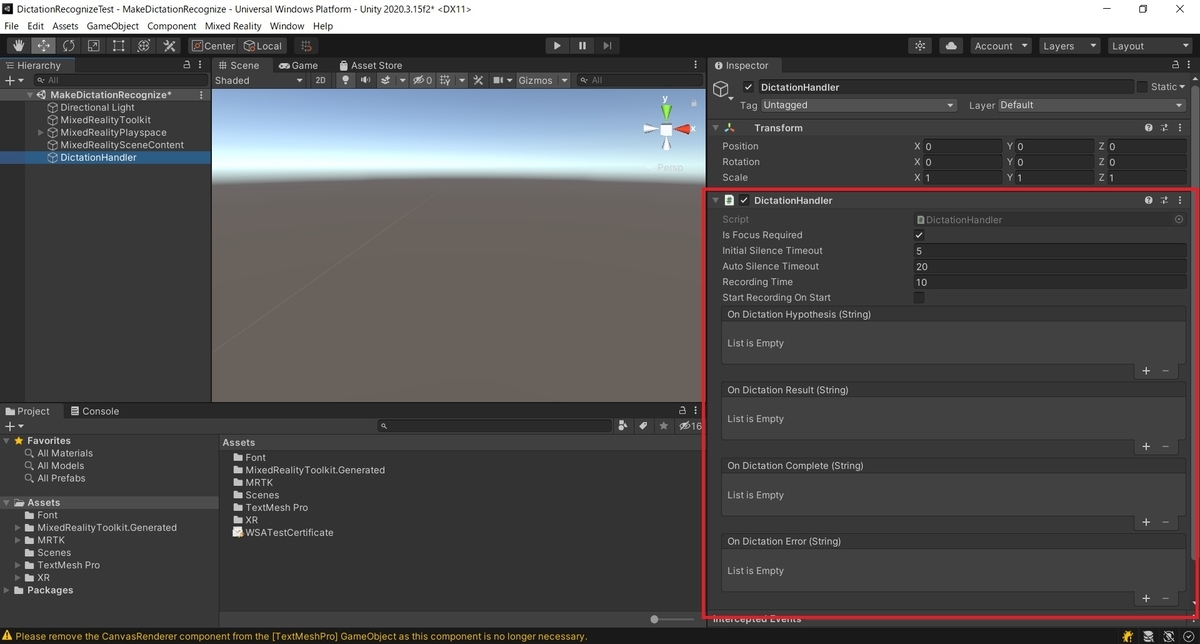Add listener to On Dictation Hypothesis event

[1146, 371]
